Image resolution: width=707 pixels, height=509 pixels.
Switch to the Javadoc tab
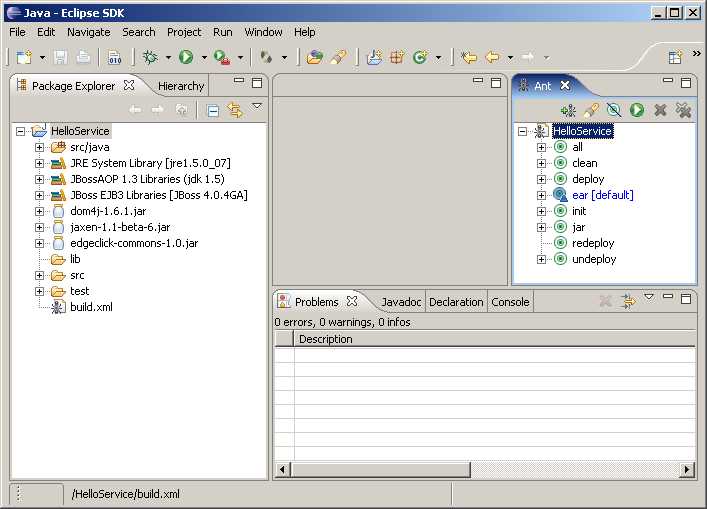coord(401,302)
